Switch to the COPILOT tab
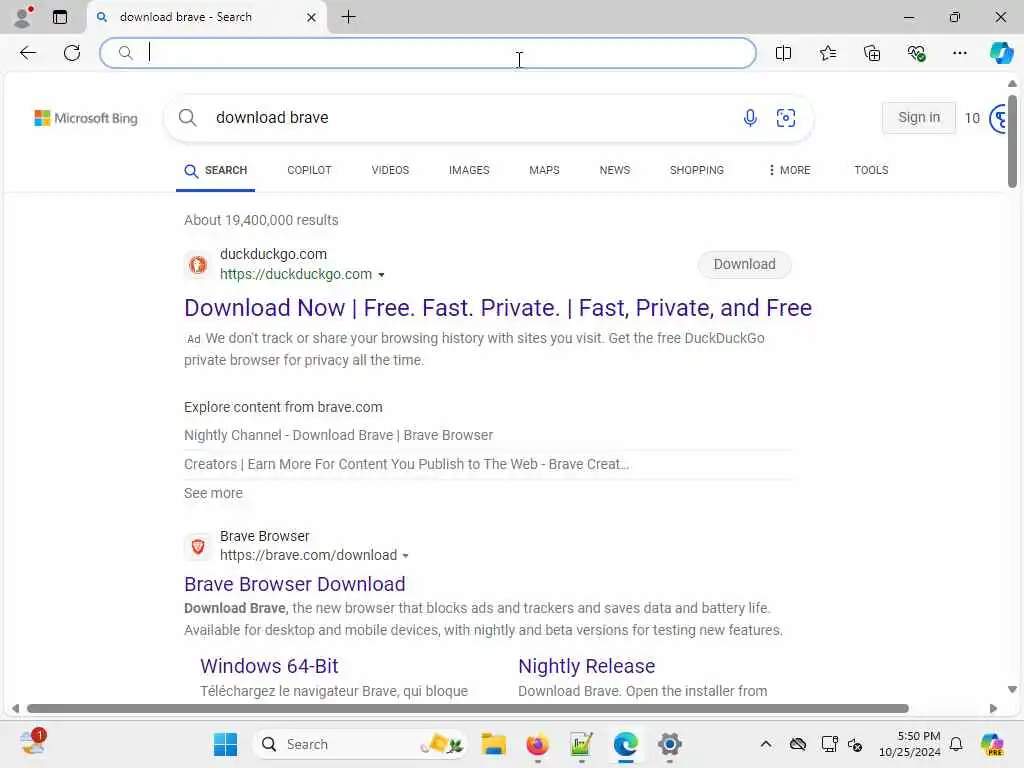 [310, 170]
